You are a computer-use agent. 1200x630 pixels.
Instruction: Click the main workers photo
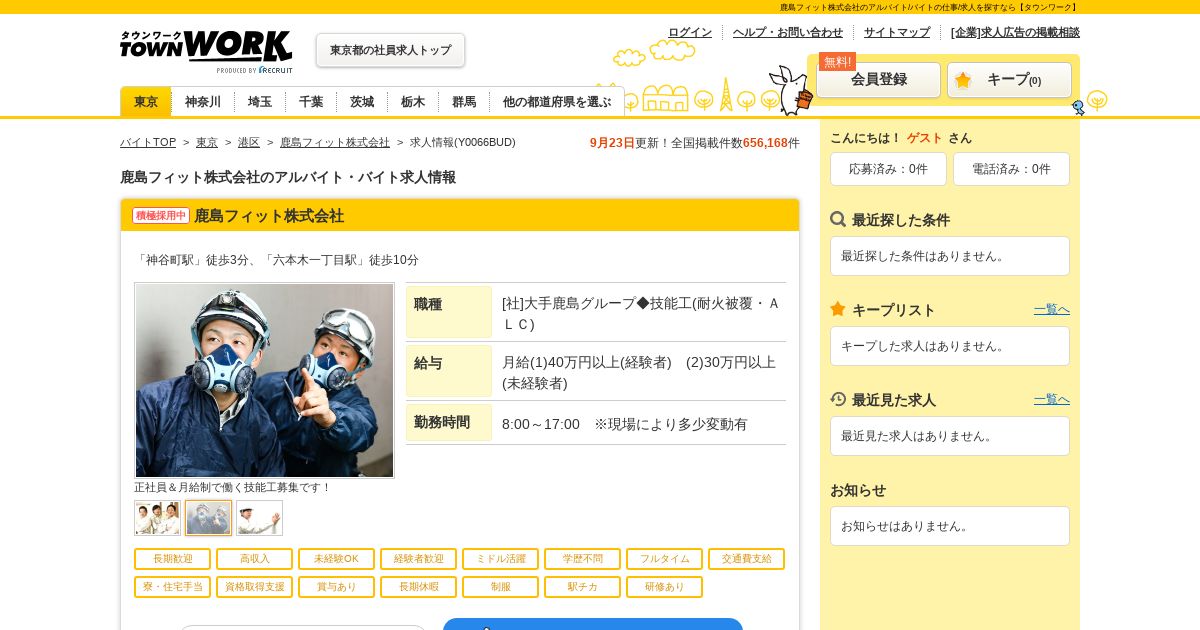(264, 380)
